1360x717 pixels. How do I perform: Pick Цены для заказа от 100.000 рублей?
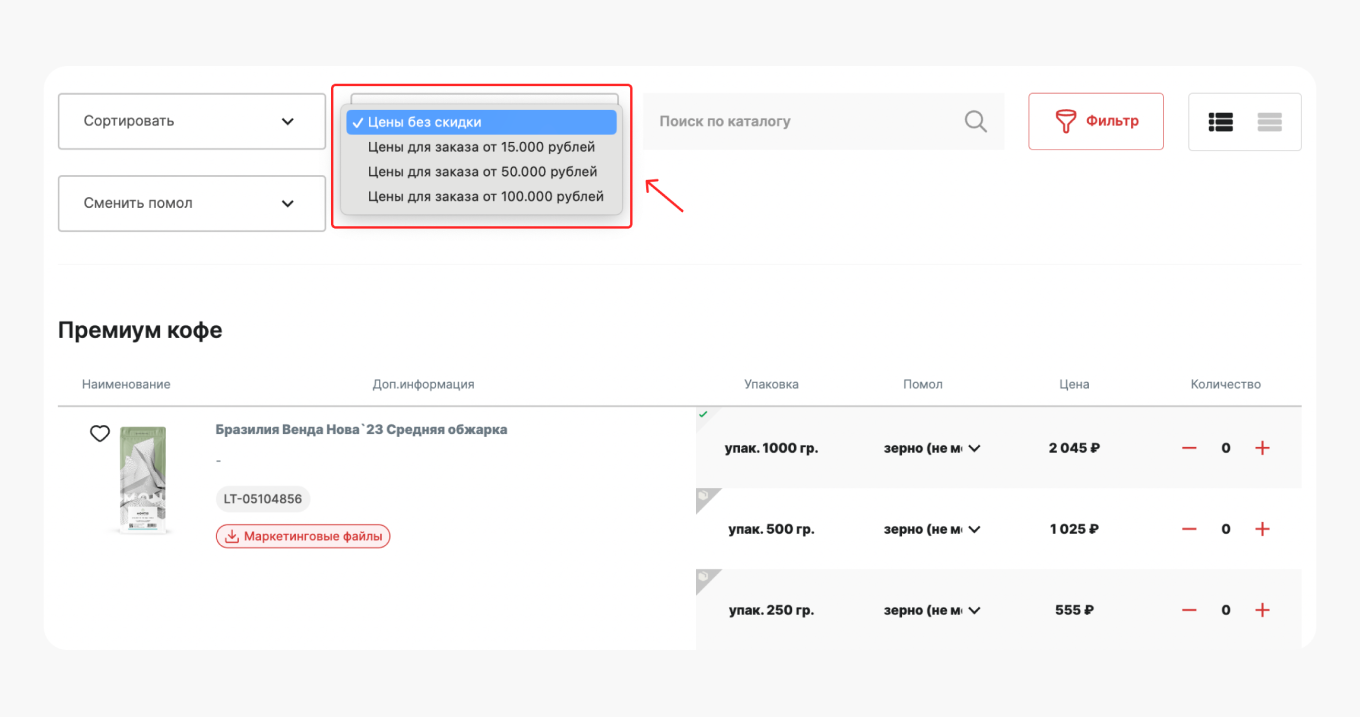485,197
